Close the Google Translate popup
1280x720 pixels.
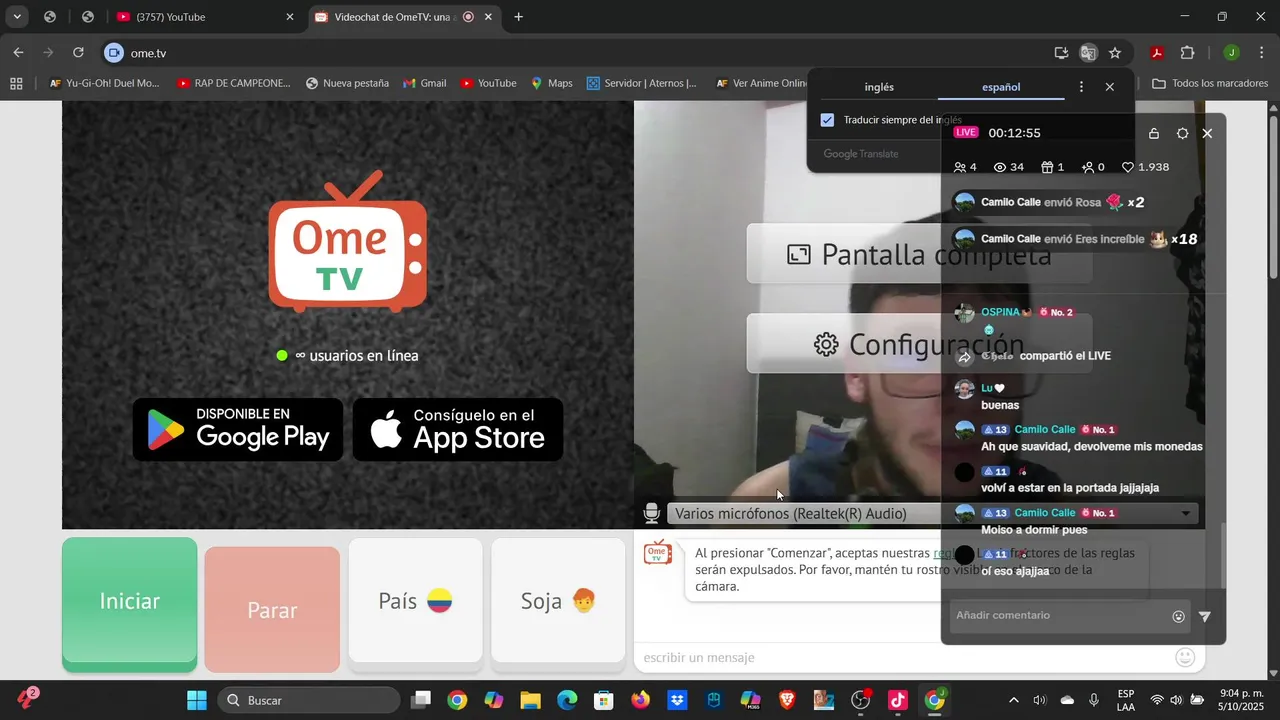1109,87
